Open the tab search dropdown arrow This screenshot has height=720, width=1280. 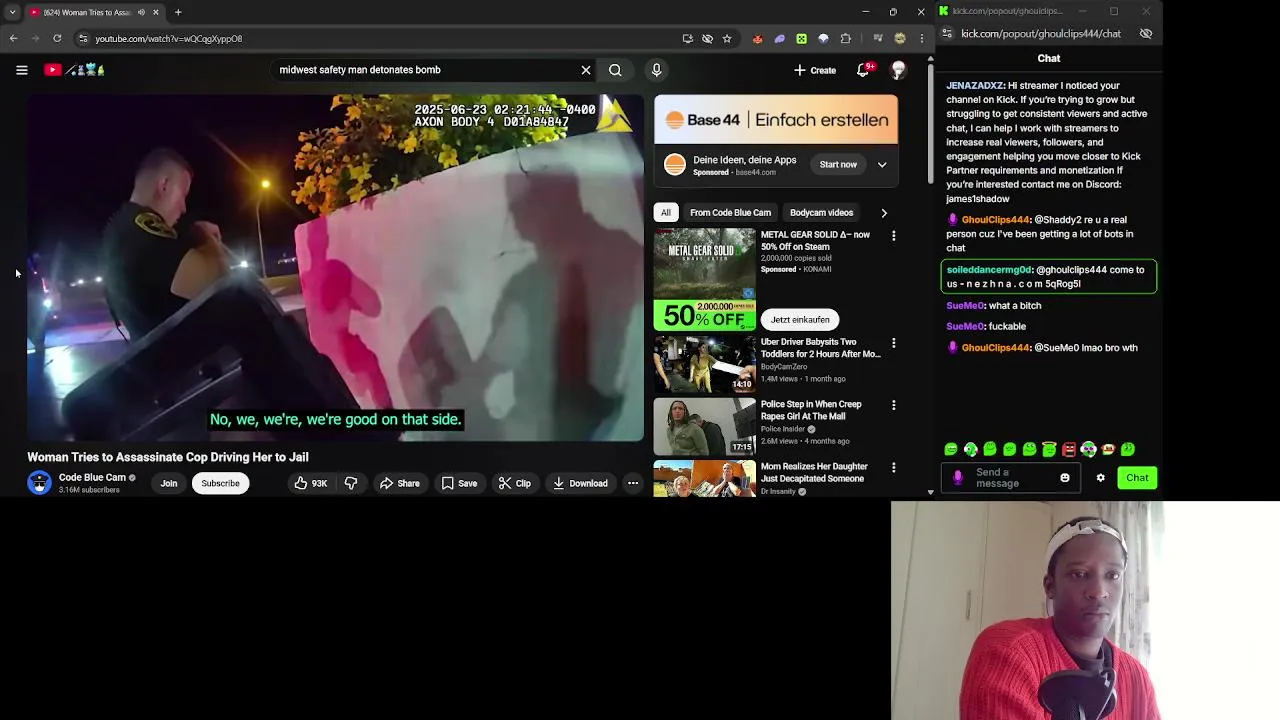[12, 12]
